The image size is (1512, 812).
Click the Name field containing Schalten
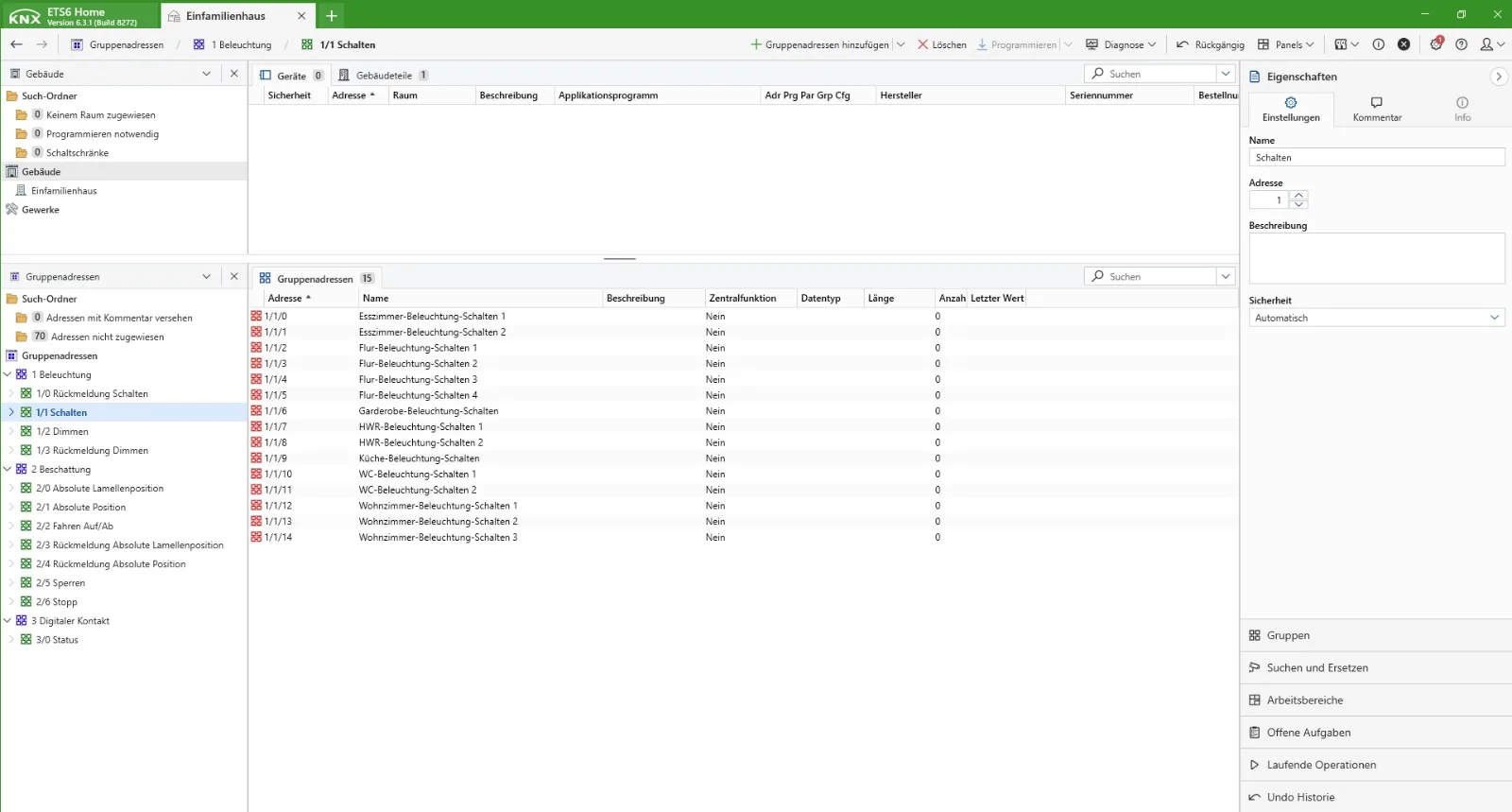[x=1377, y=158]
